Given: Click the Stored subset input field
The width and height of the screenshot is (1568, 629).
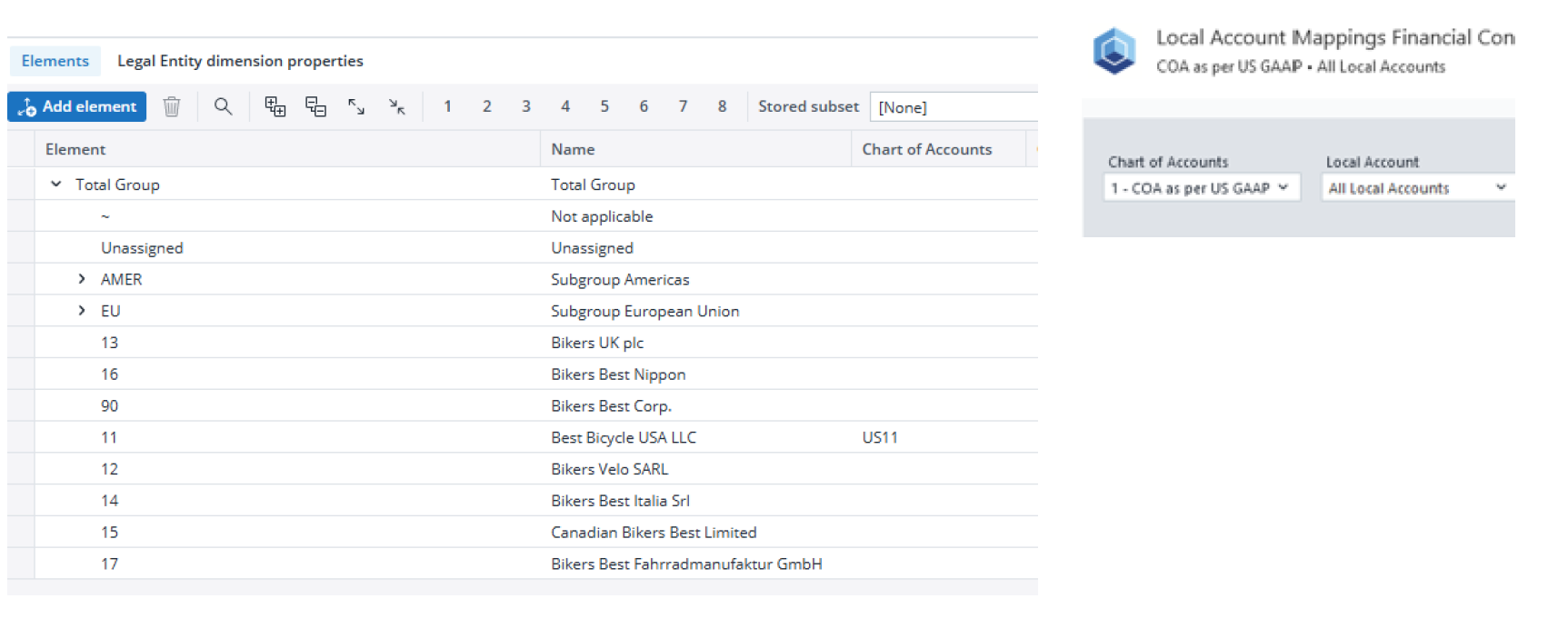Looking at the screenshot, I should point(953,107).
